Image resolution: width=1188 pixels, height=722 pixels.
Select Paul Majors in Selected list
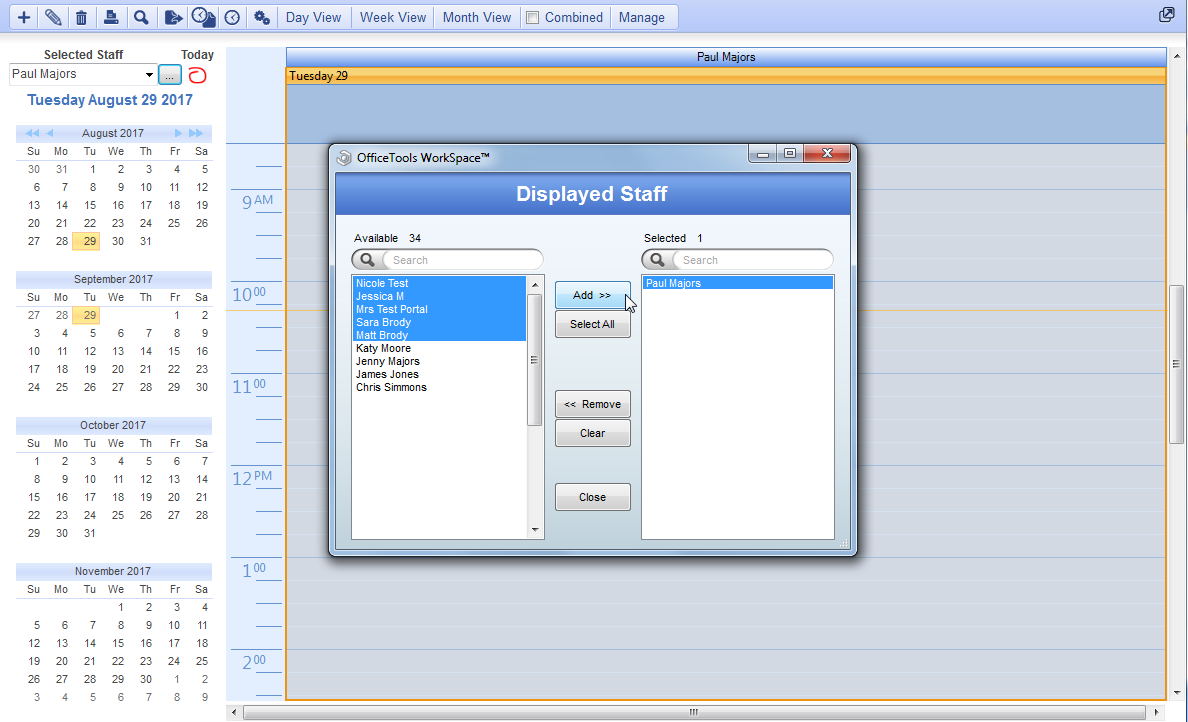pyautogui.click(x=737, y=283)
